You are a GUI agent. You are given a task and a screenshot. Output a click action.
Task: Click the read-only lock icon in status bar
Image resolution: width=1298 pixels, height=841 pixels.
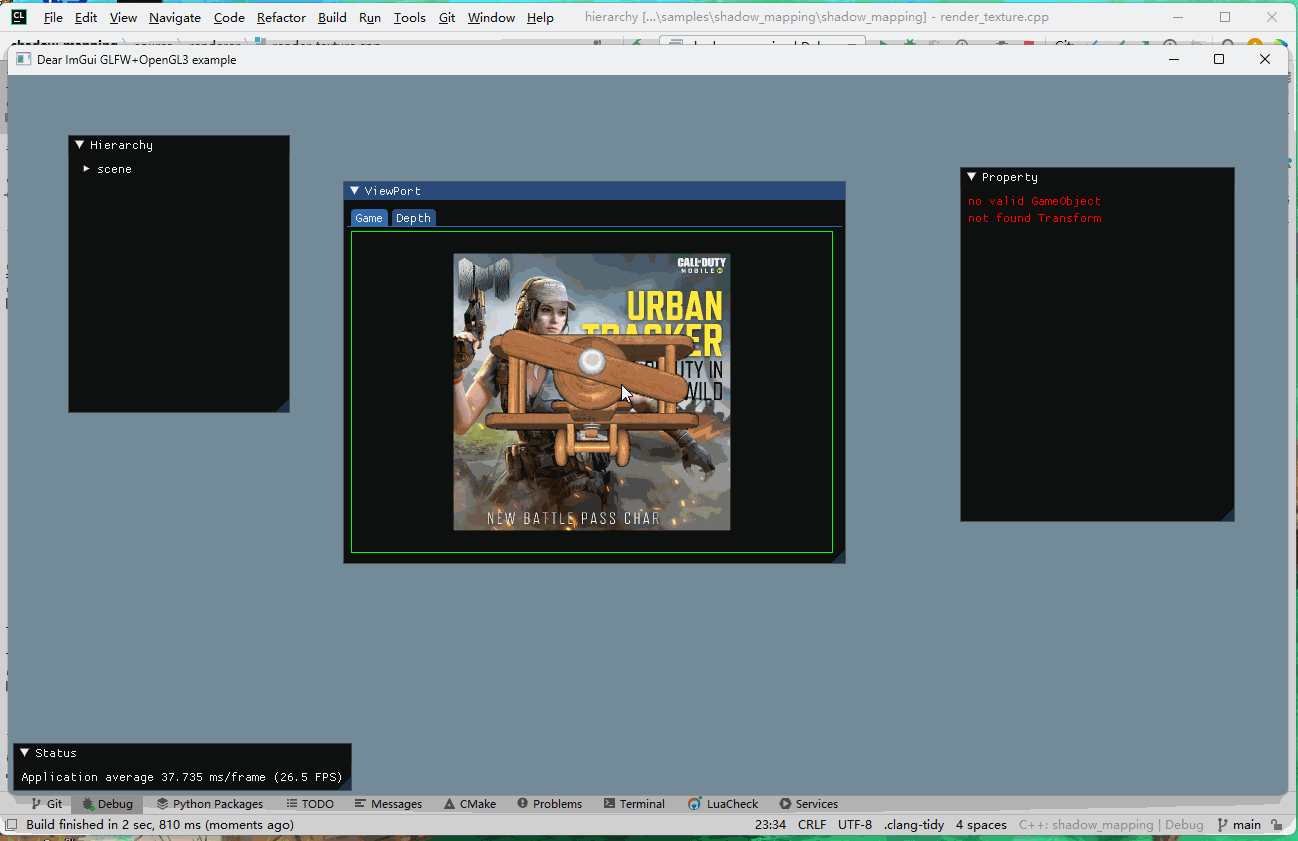(x=1276, y=825)
